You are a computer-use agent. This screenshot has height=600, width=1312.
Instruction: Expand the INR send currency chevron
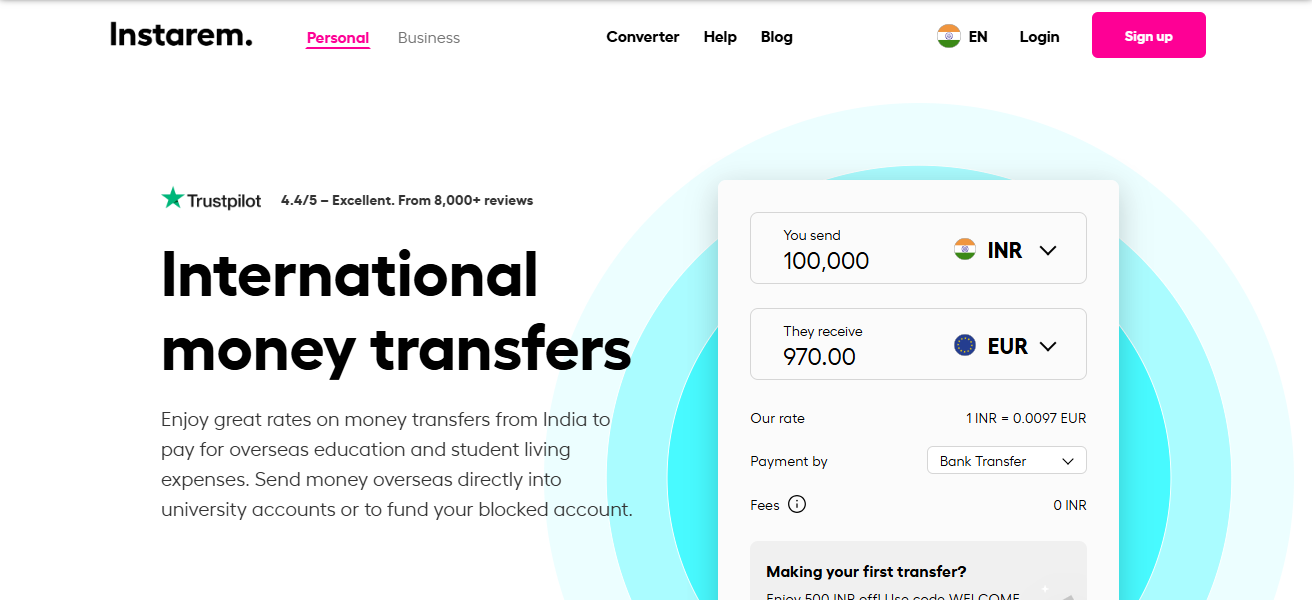pos(1048,250)
